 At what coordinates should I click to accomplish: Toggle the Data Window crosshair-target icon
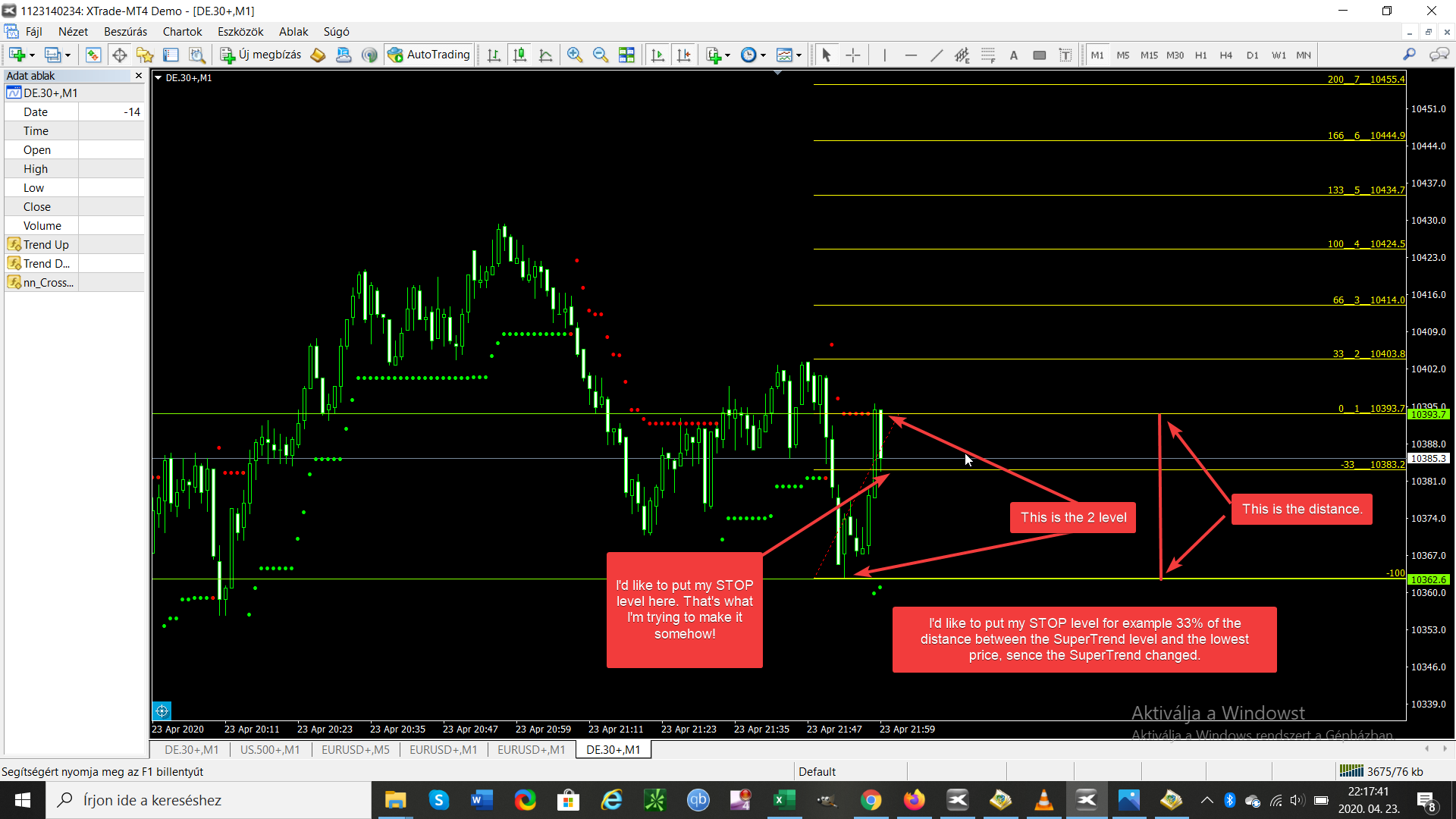click(x=119, y=55)
